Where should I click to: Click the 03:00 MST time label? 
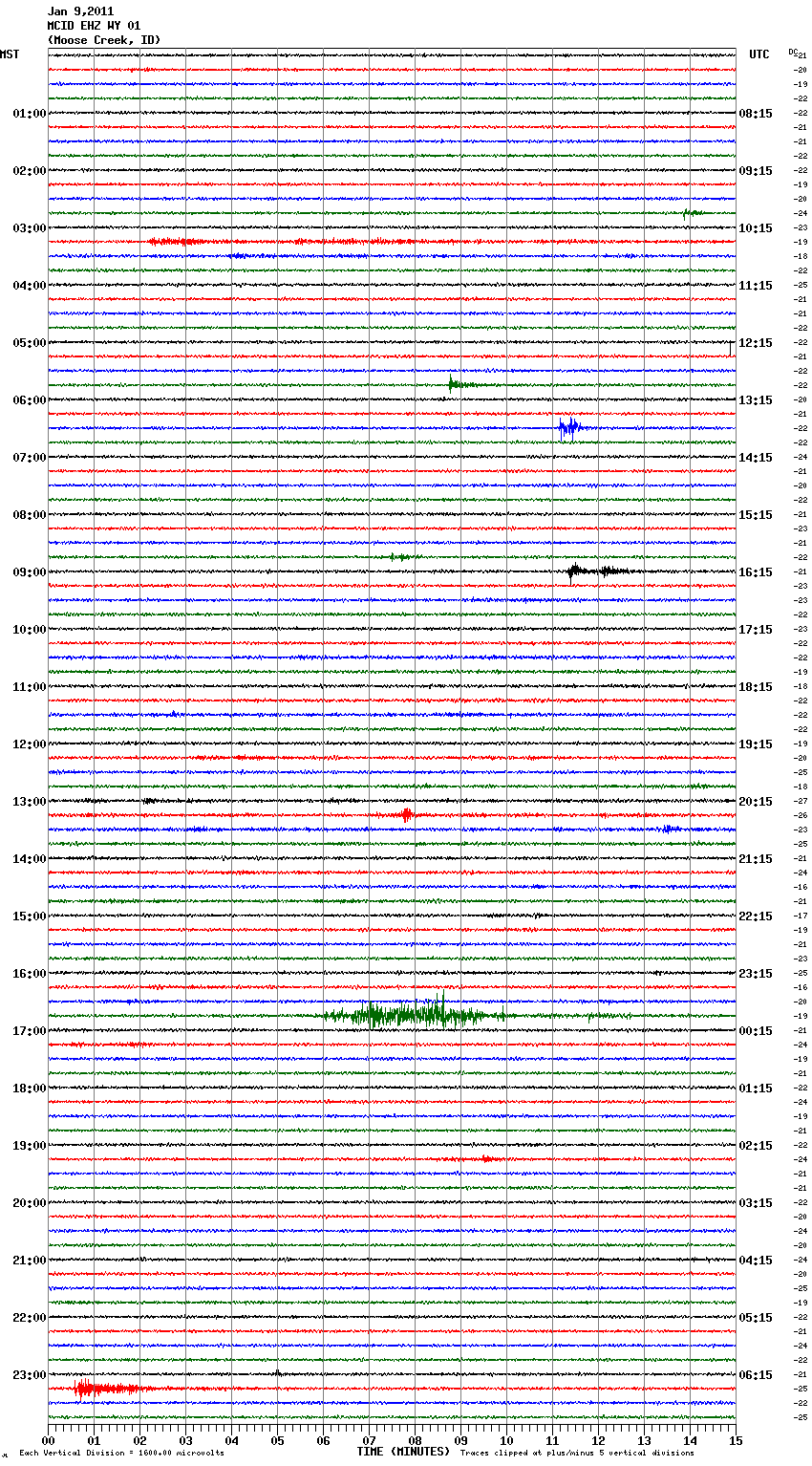[30, 228]
